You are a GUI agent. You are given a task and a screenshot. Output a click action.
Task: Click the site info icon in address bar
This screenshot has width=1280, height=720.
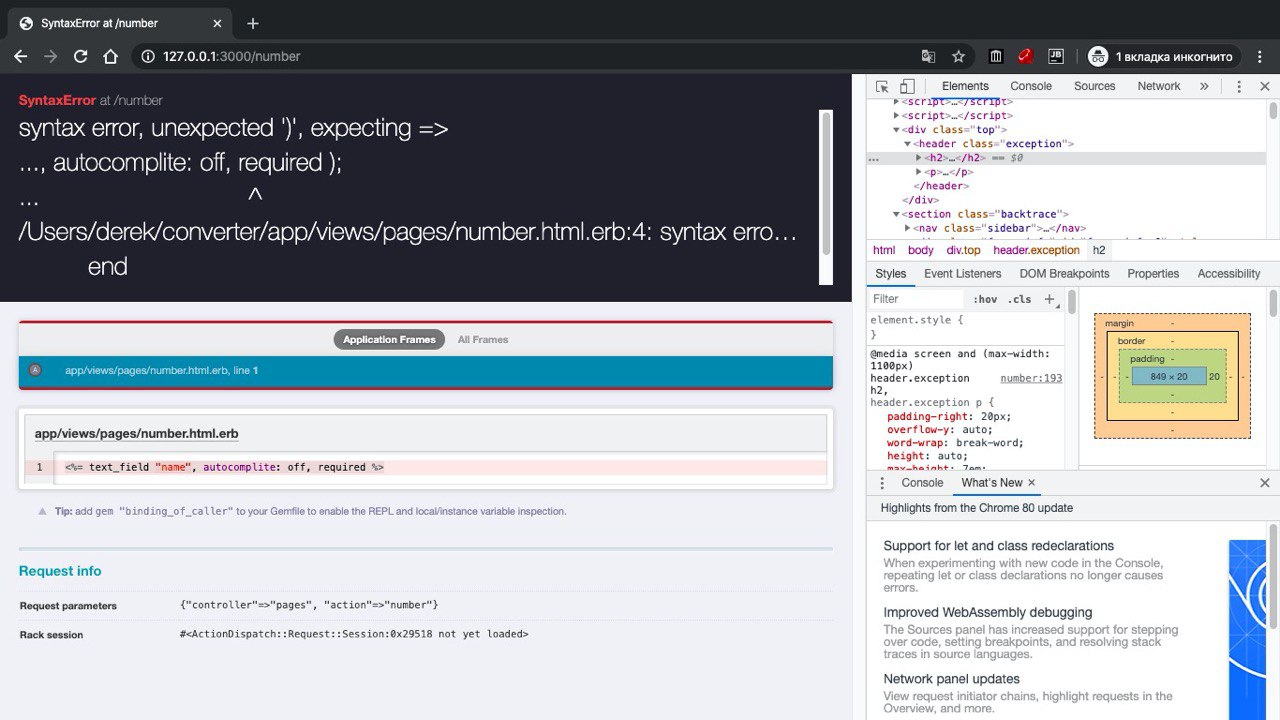pyautogui.click(x=147, y=57)
